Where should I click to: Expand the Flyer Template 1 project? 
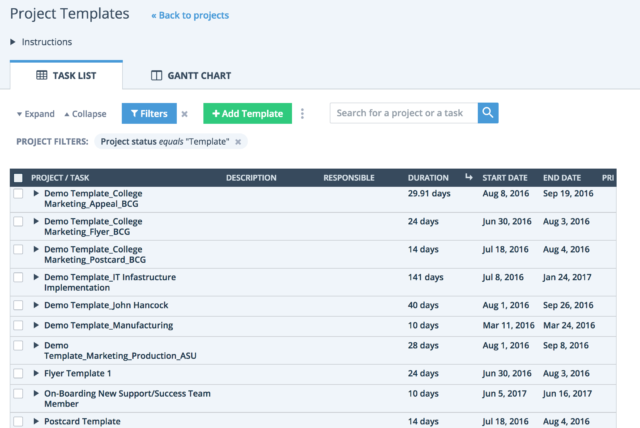(36, 373)
